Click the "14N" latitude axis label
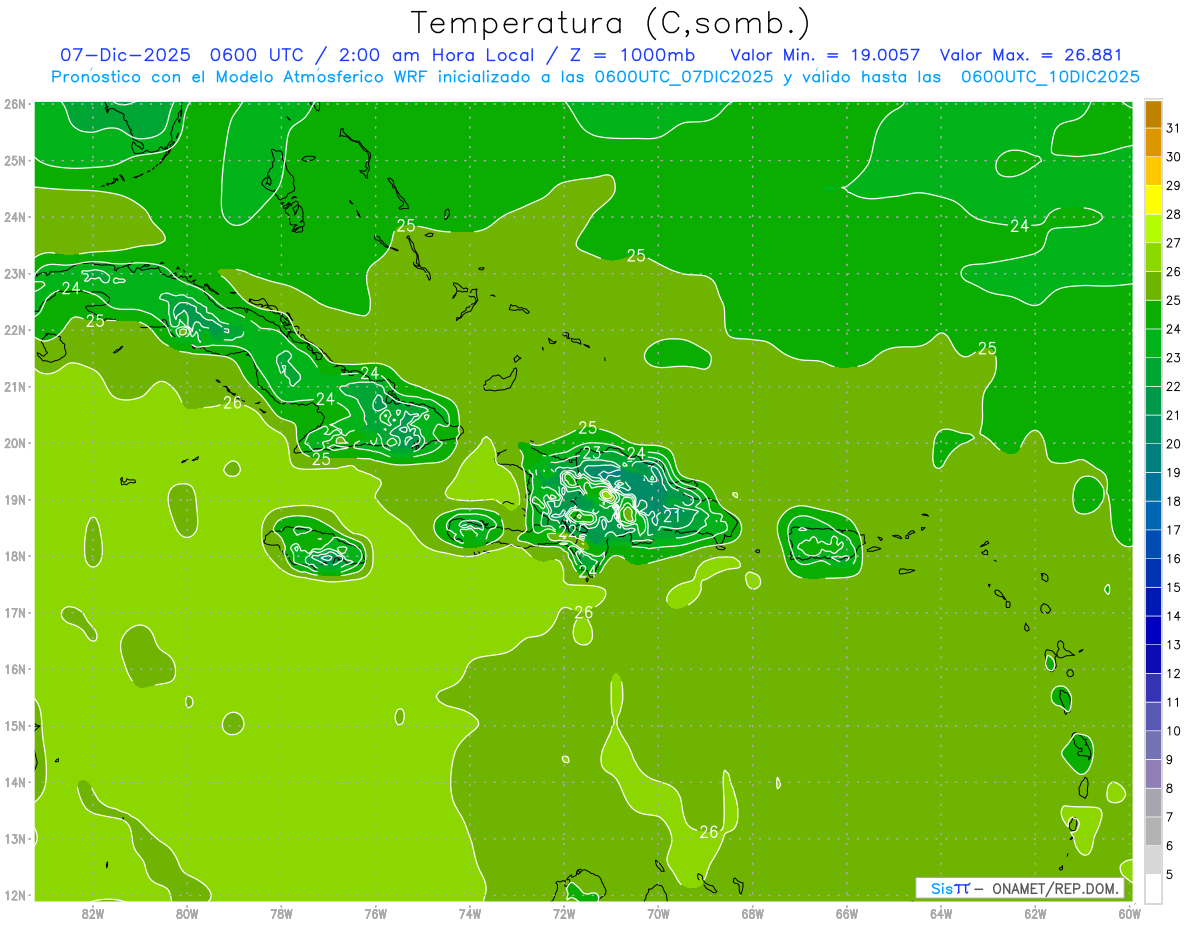 pyautogui.click(x=15, y=782)
